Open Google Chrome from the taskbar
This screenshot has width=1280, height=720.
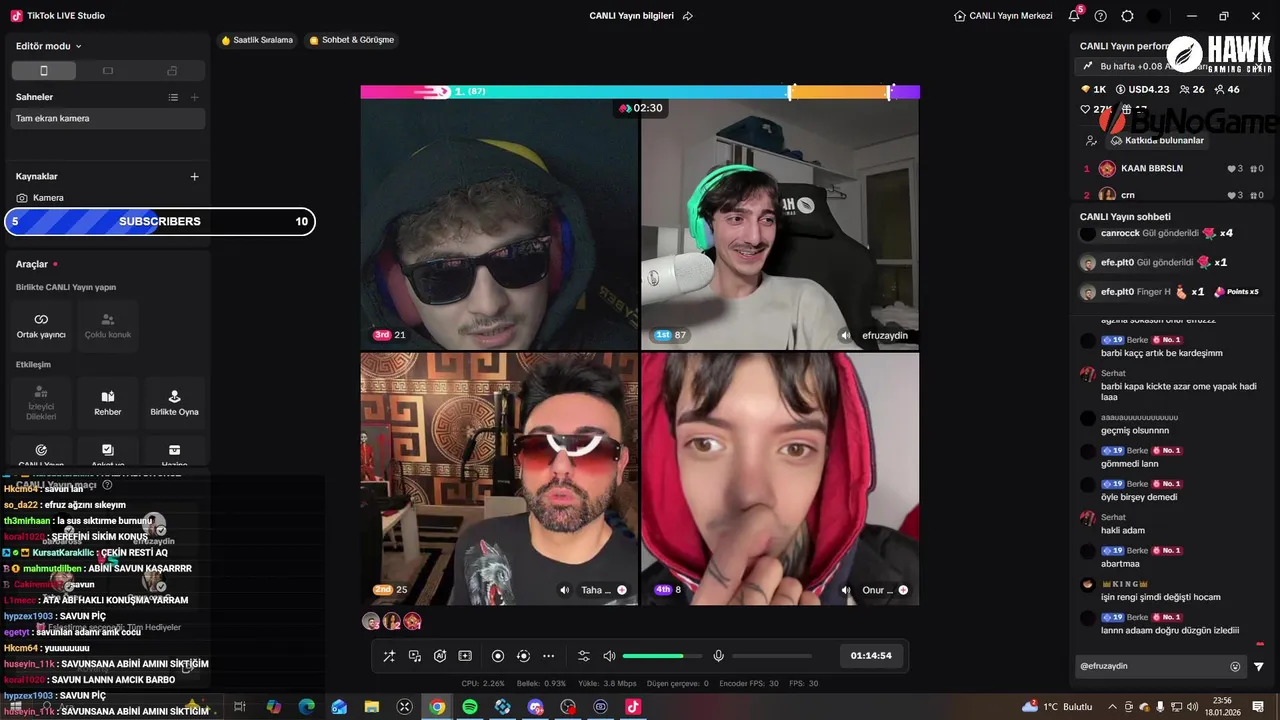point(437,707)
